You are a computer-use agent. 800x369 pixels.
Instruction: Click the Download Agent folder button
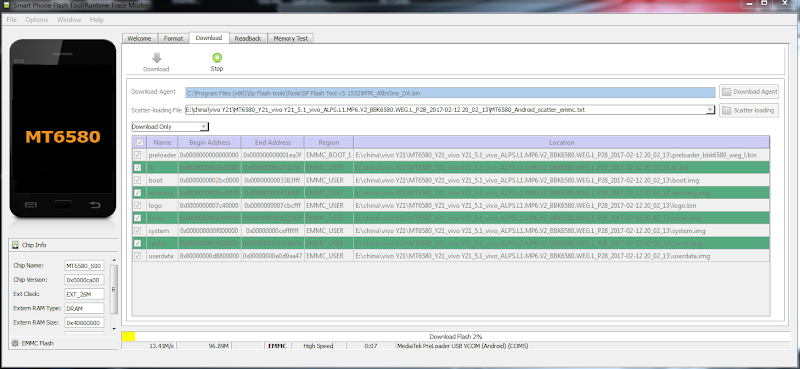pyautogui.click(x=749, y=92)
